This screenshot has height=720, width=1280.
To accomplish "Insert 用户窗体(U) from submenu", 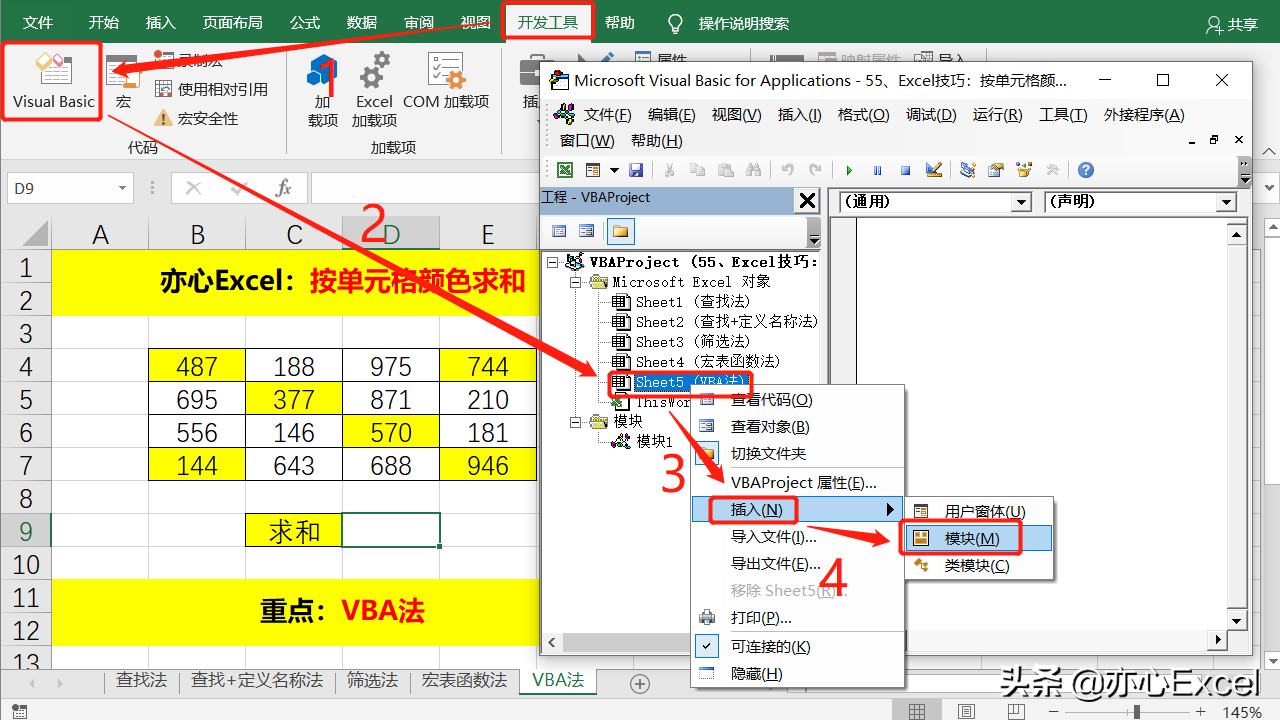I will pos(980,512).
